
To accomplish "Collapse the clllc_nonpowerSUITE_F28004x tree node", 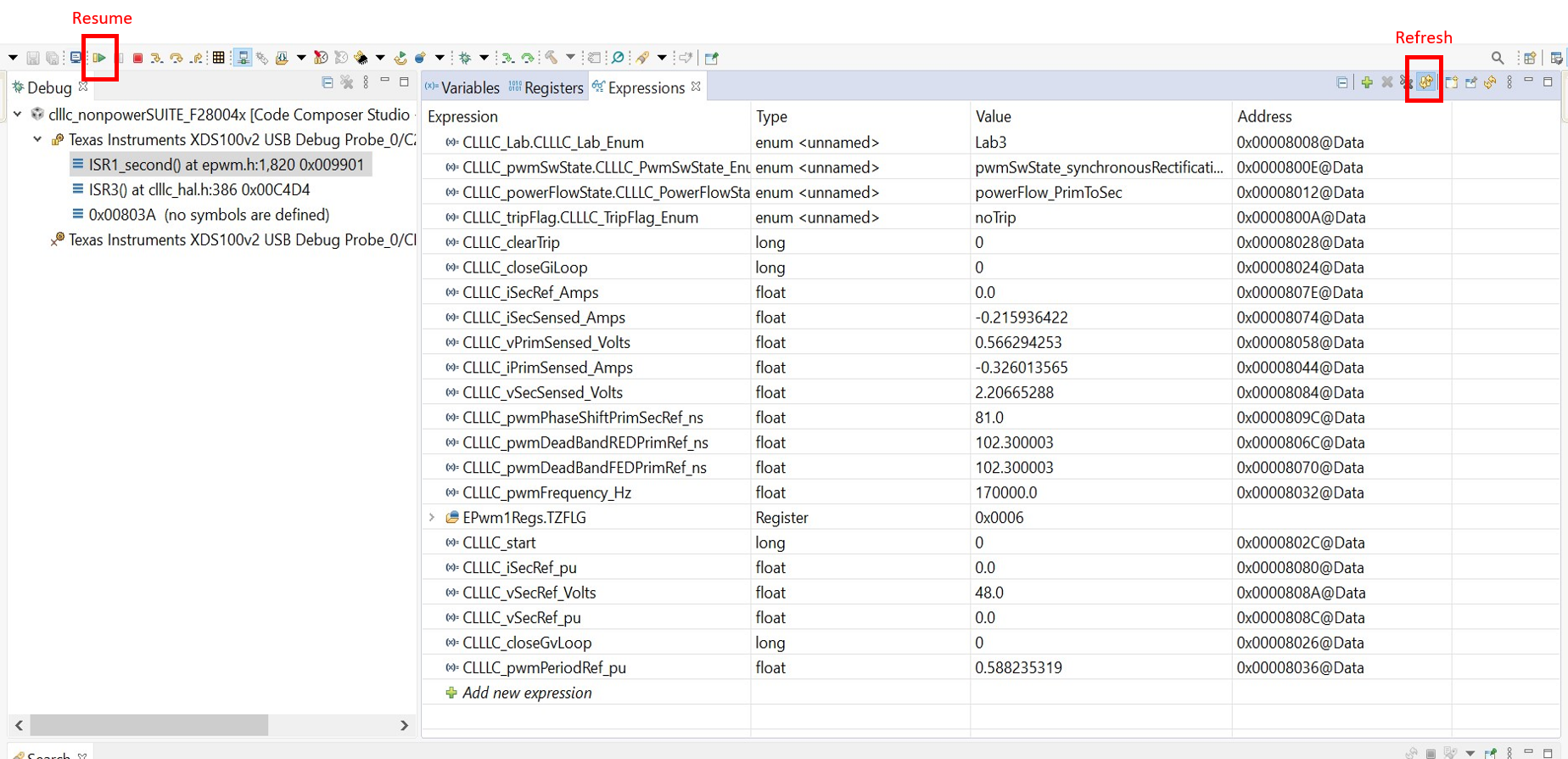I will tap(18, 114).
